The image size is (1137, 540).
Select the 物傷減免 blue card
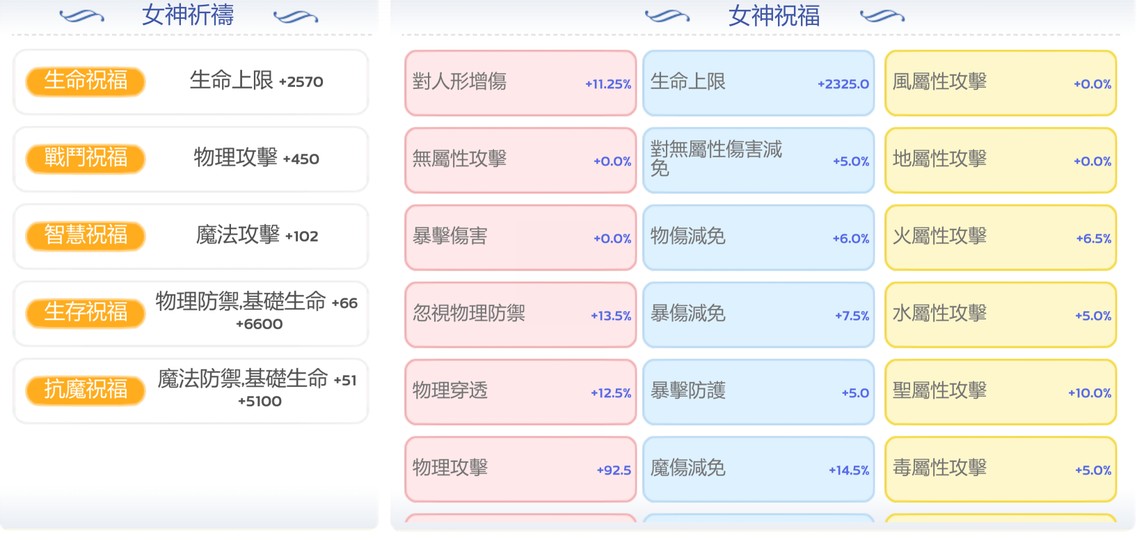point(758,238)
